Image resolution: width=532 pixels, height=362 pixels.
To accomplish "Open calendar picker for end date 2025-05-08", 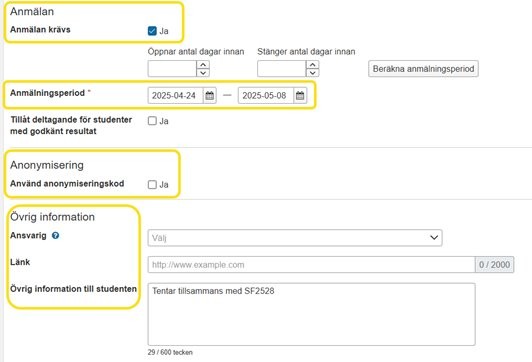I will [300, 96].
